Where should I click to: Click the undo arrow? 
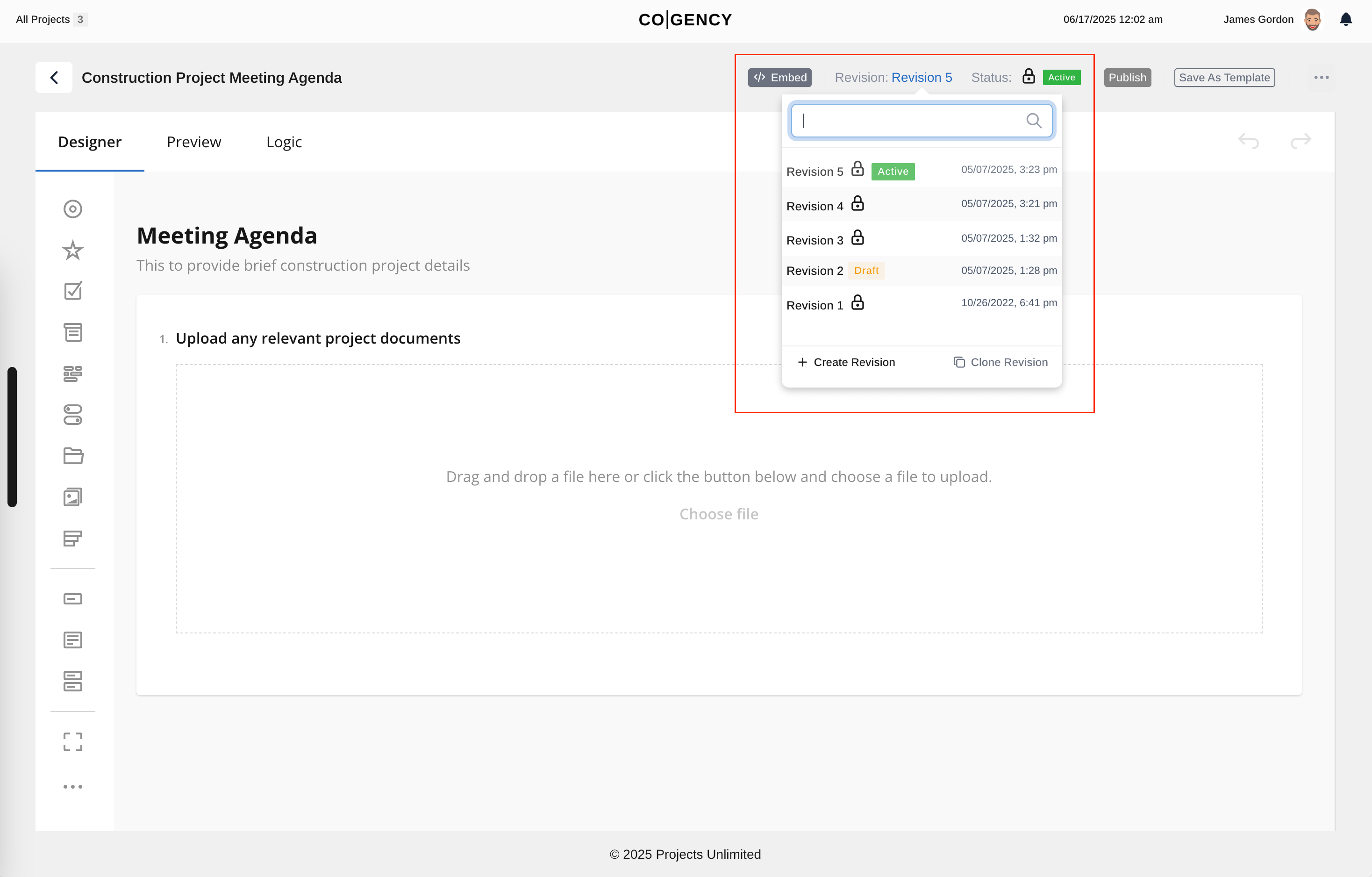[x=1248, y=141]
